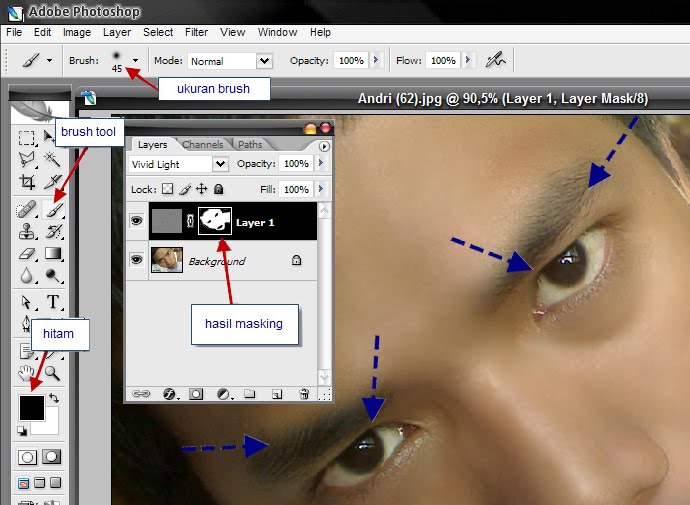Screen dimensions: 690x505
Task: Enable the airbrush option
Action: [x=495, y=60]
